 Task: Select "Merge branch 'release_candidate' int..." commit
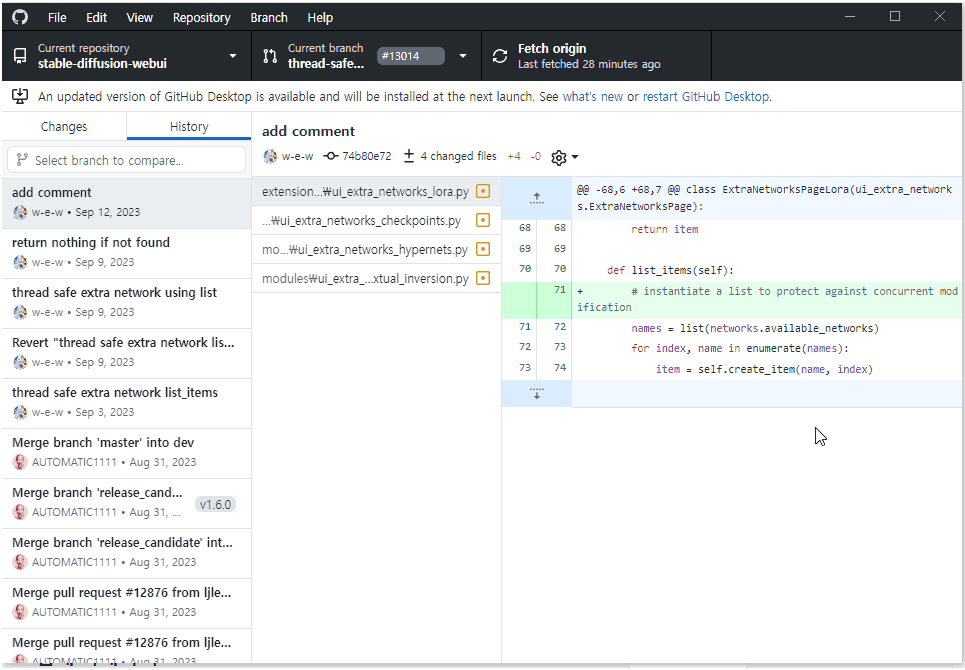point(126,552)
